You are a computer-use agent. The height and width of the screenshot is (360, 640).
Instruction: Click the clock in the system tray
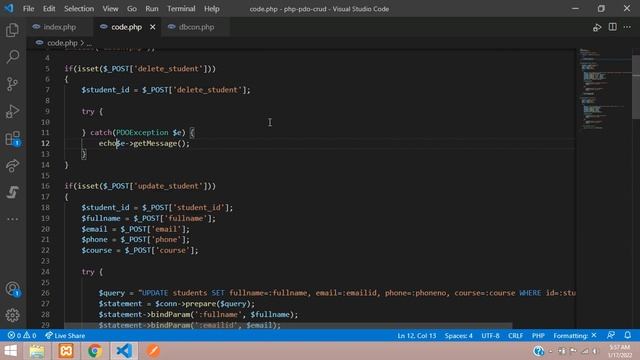[620, 351]
